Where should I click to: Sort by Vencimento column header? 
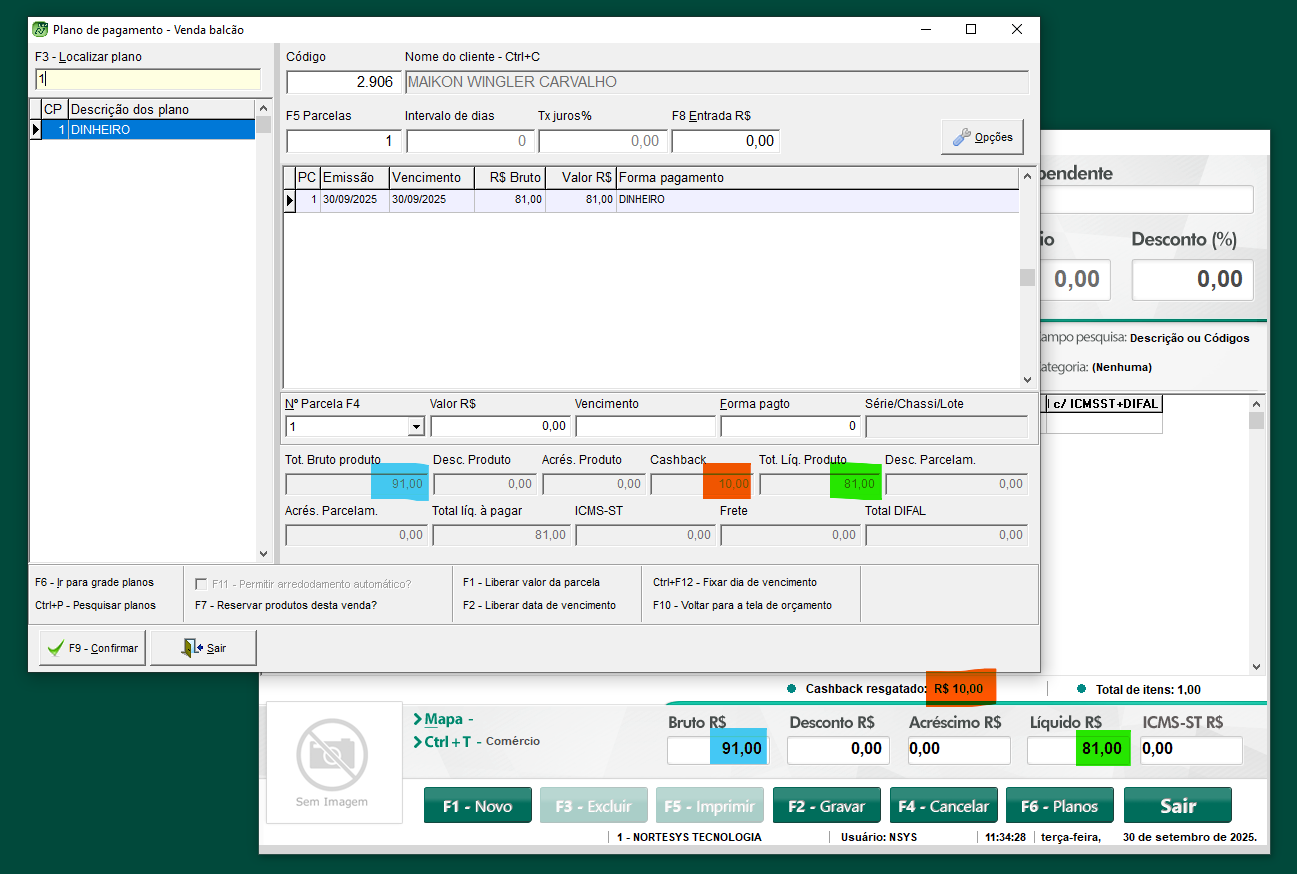(x=431, y=177)
